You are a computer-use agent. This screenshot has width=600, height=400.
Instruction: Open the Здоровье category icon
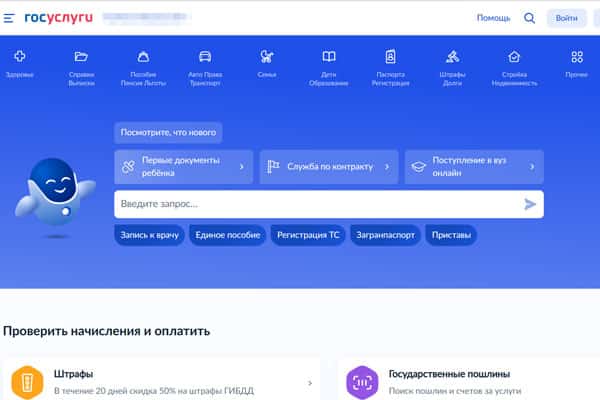click(x=20, y=57)
